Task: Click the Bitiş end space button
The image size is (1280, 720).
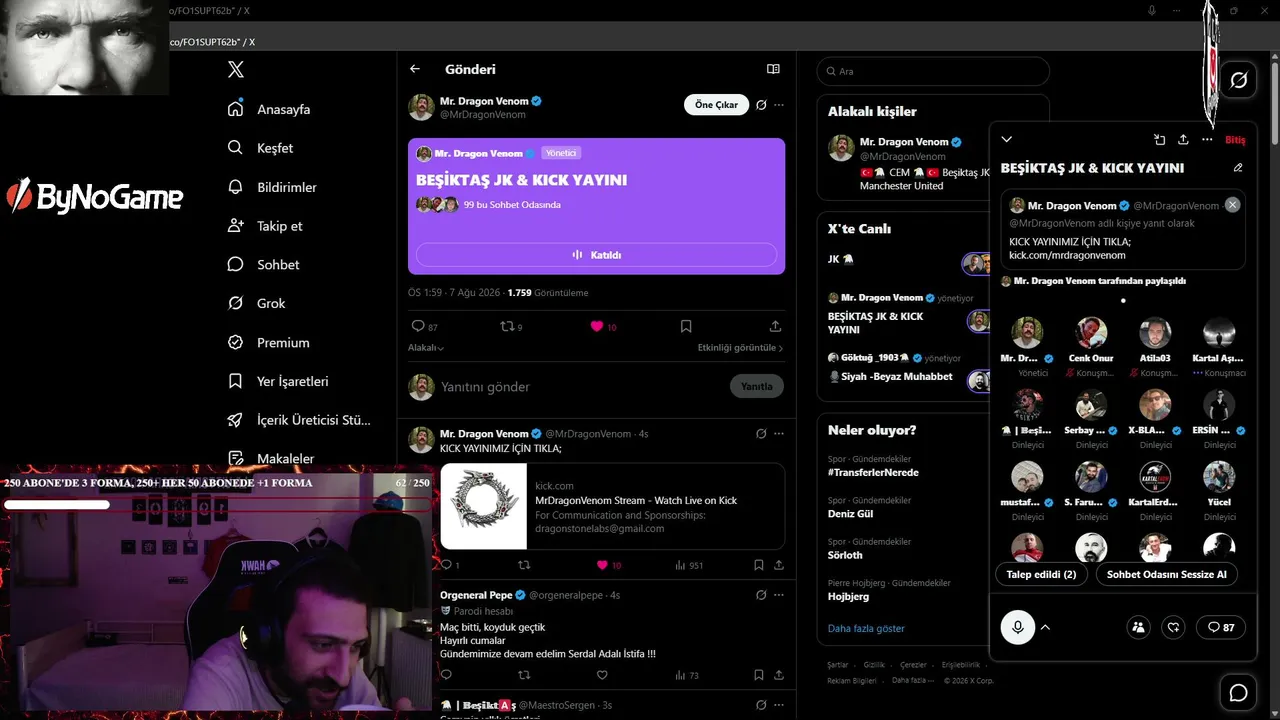Action: pos(1235,140)
